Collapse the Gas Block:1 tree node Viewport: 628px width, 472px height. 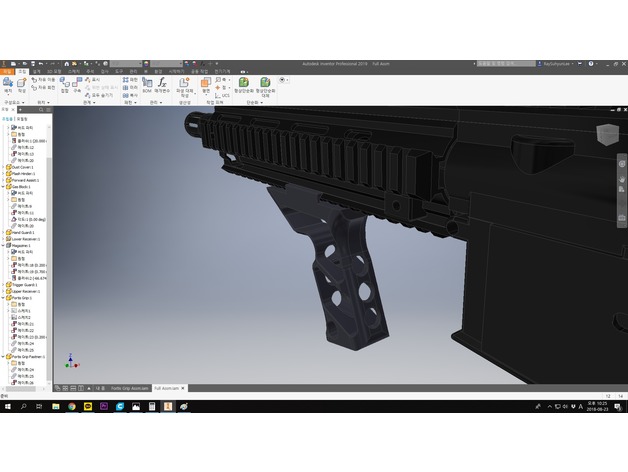4,187
